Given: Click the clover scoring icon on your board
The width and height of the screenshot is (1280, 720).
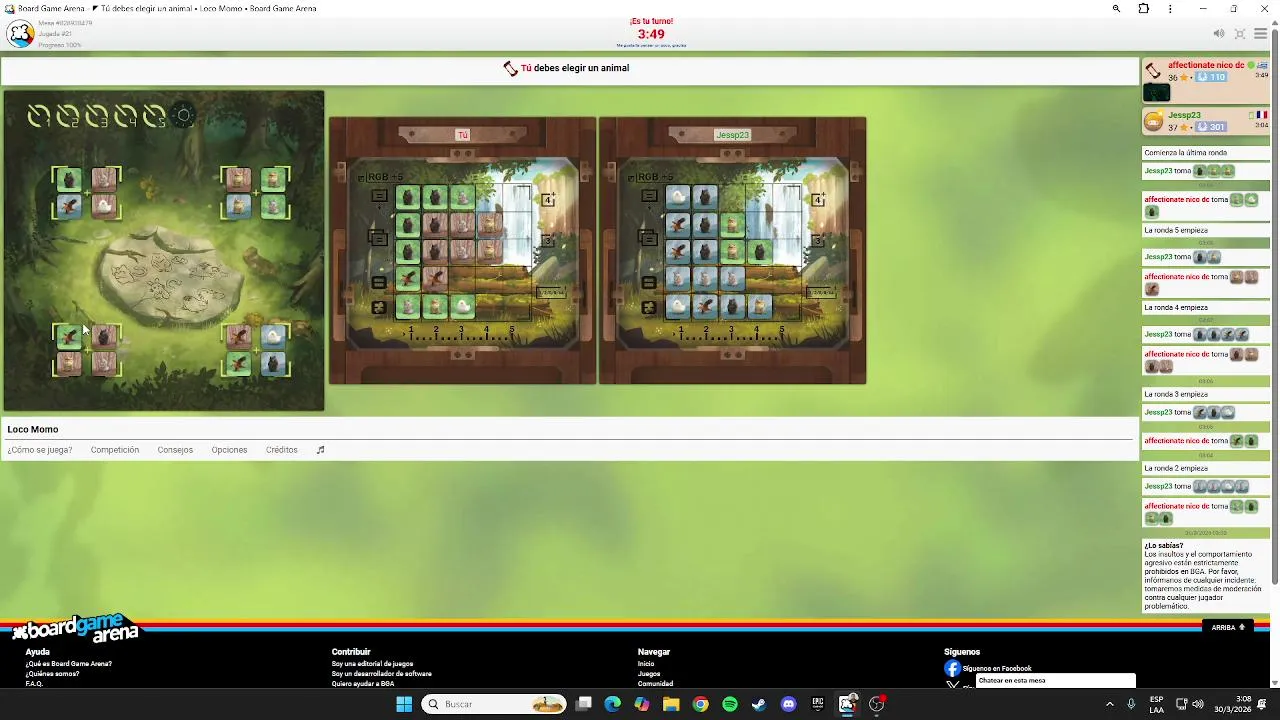Looking at the screenshot, I should [x=378, y=308].
